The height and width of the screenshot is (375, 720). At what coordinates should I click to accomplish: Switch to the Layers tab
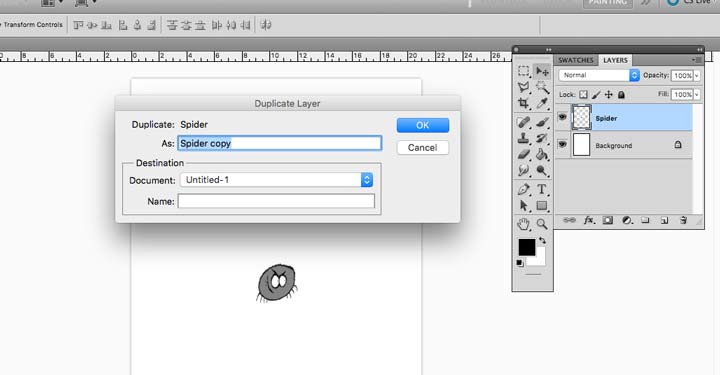tap(615, 60)
